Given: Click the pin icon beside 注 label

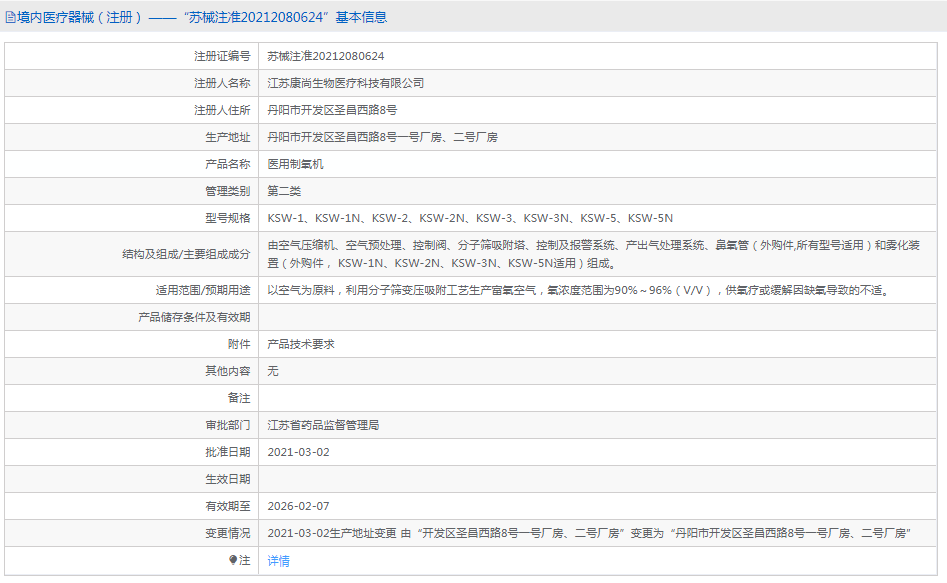Looking at the screenshot, I should 233,560.
